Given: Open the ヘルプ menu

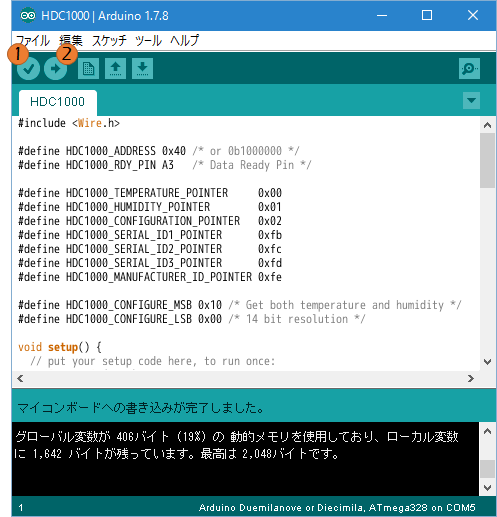Looking at the screenshot, I should coord(184,41).
